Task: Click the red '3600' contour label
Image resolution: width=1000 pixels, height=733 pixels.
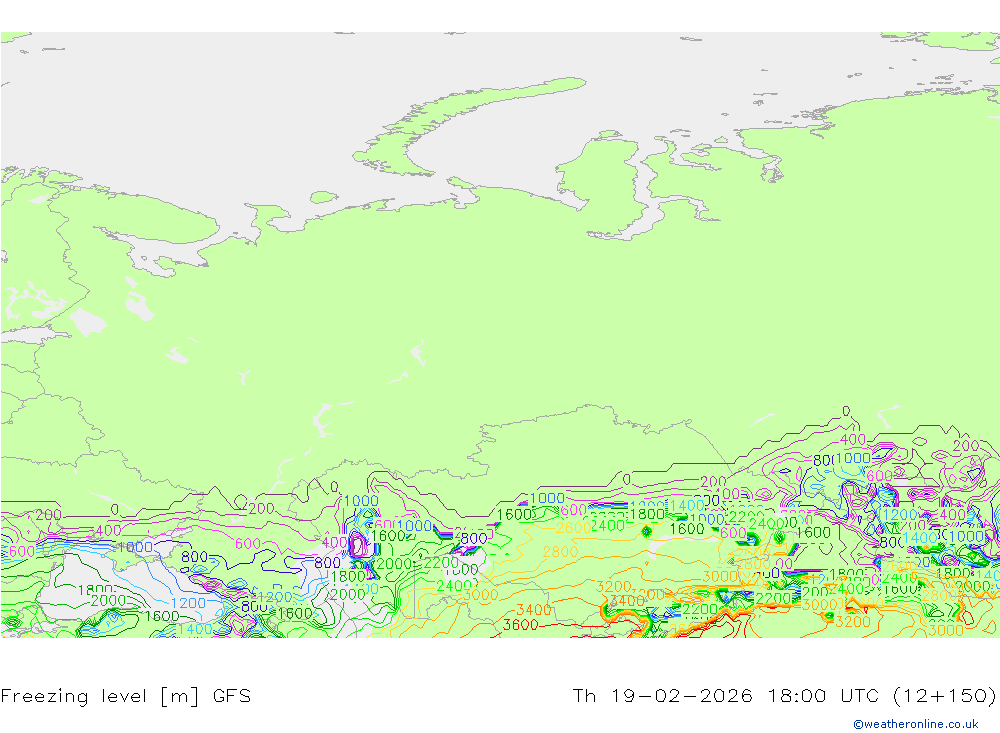Action: click(520, 625)
